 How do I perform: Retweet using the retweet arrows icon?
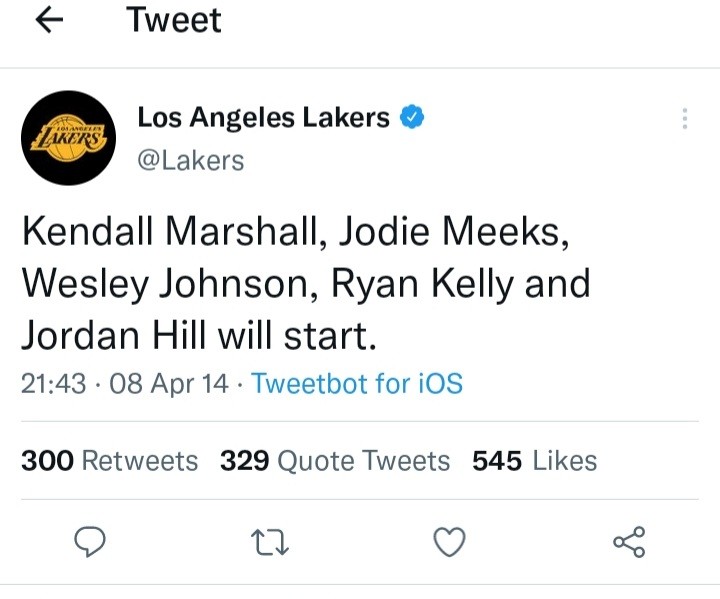(270, 542)
